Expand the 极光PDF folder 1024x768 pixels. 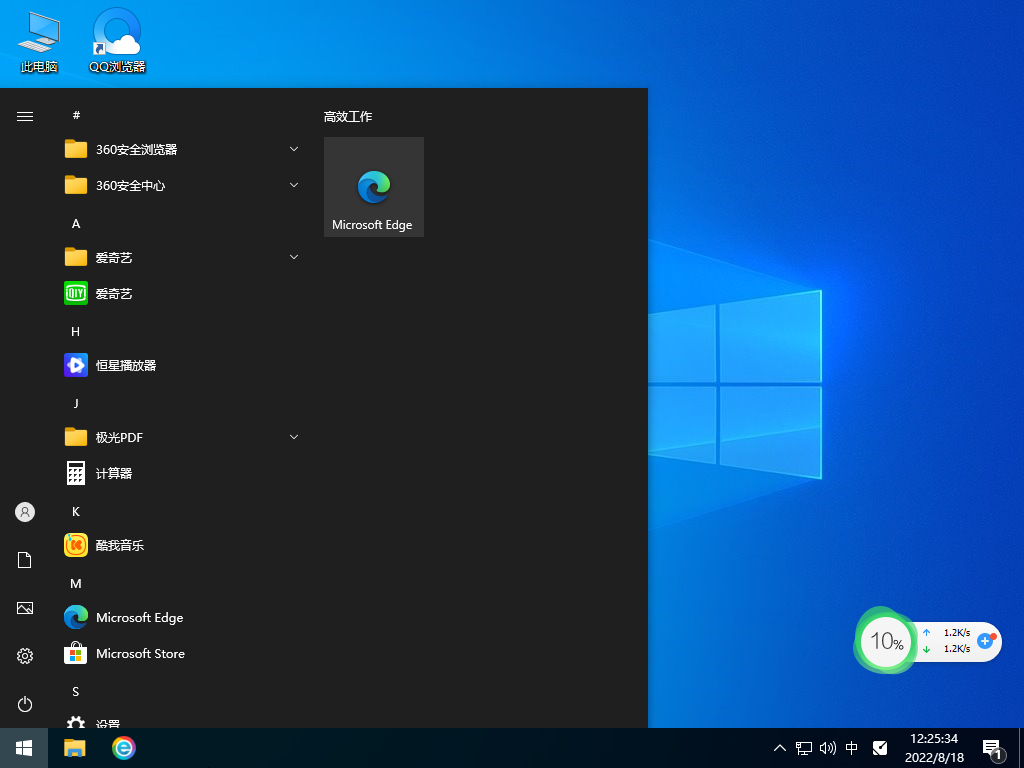pos(293,437)
